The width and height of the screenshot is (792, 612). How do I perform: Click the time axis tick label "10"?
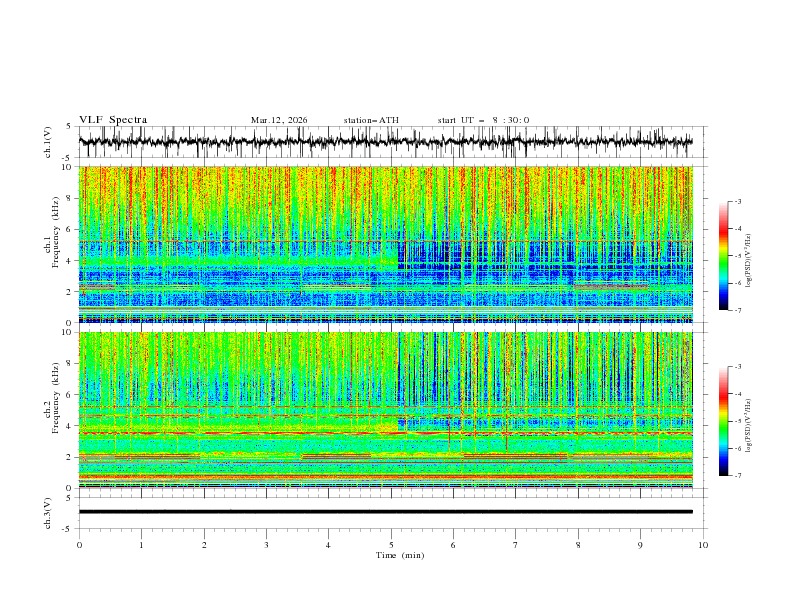(703, 545)
